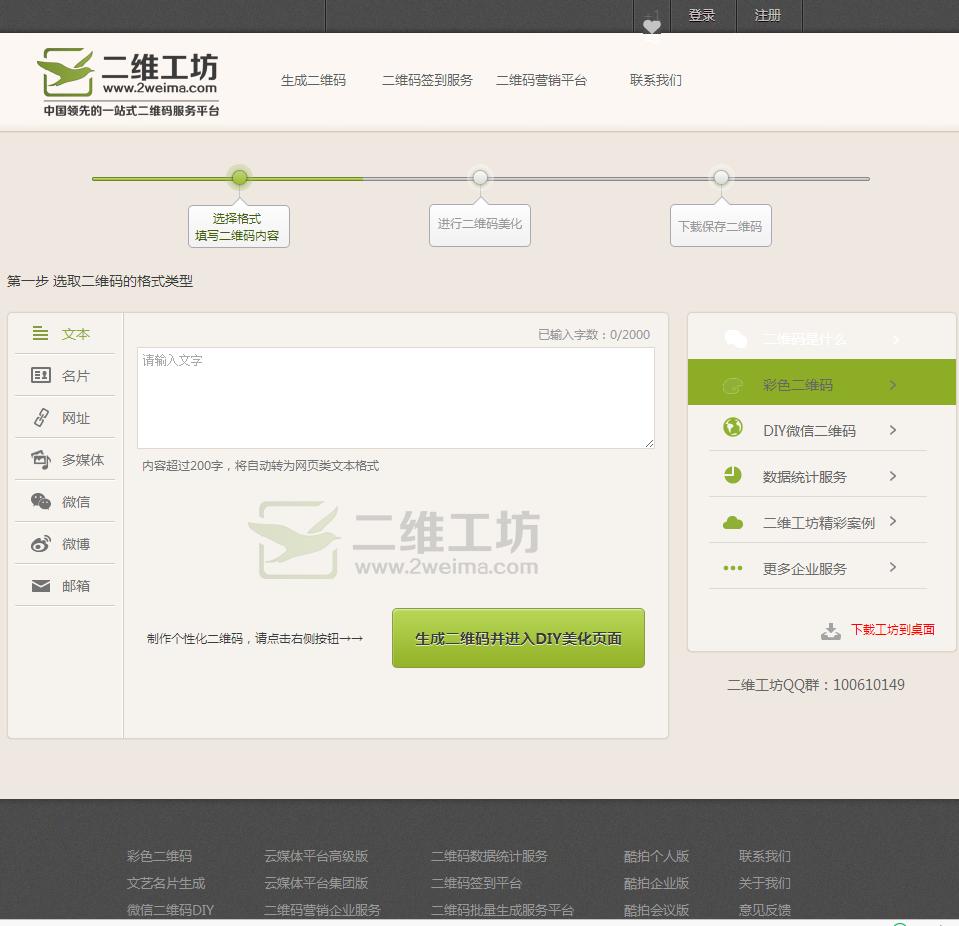The height and width of the screenshot is (926, 959).
Task: Click the 注册 register button
Action: 768,15
